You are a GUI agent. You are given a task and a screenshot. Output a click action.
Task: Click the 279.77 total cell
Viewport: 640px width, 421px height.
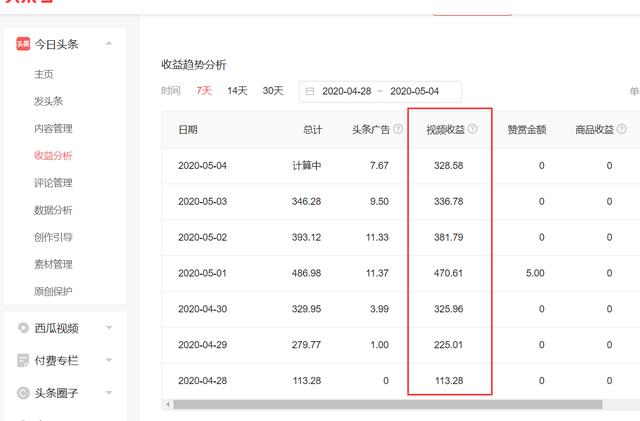click(x=307, y=345)
